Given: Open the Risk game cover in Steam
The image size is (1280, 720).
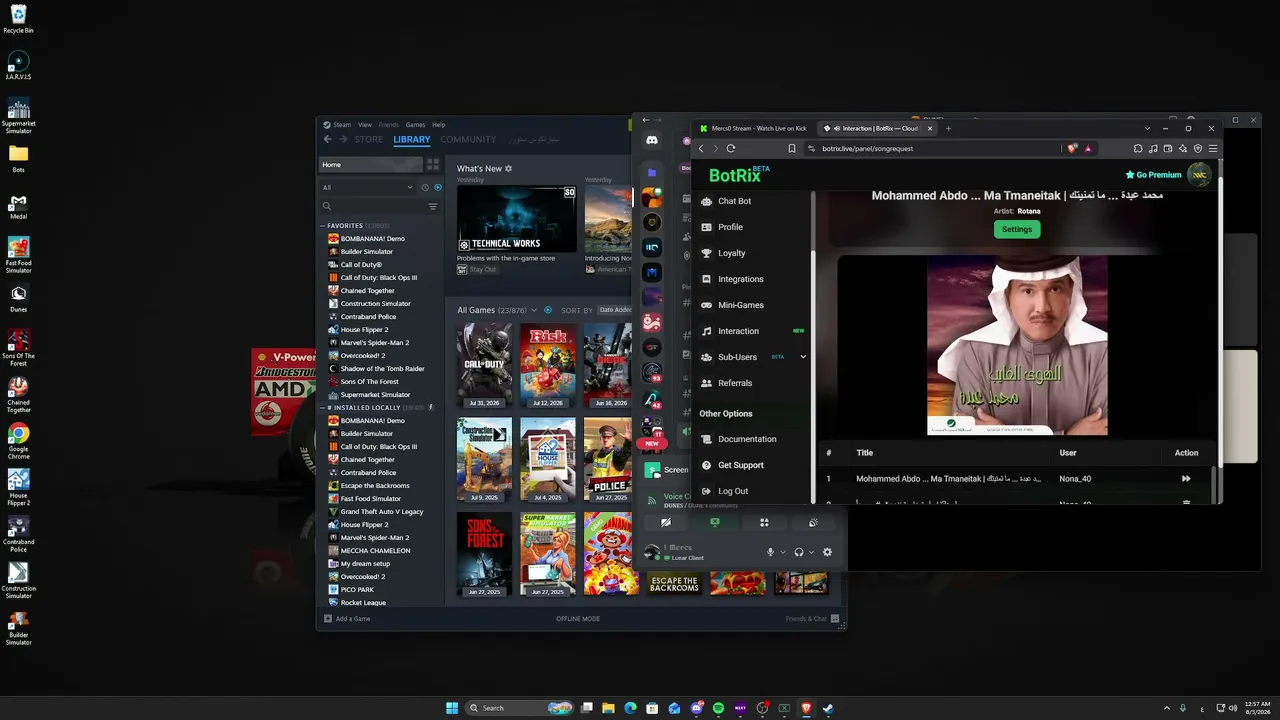Looking at the screenshot, I should click(x=548, y=365).
